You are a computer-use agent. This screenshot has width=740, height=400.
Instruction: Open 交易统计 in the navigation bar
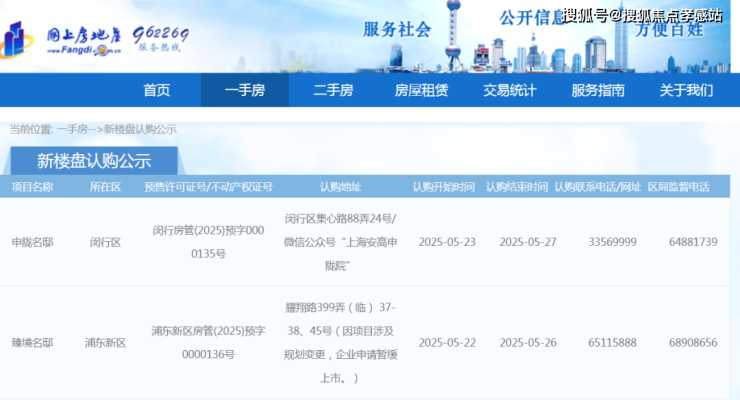[x=510, y=90]
